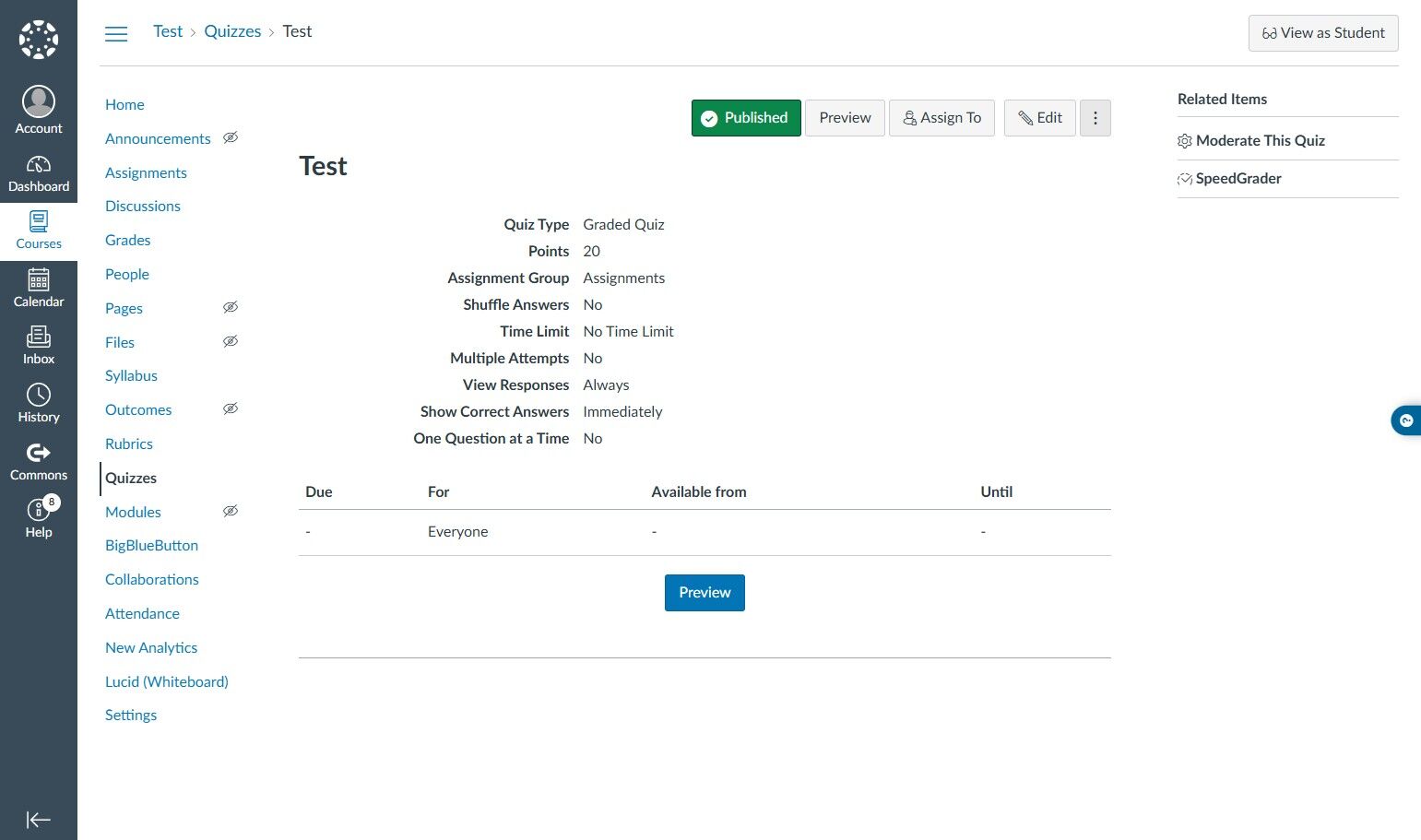
Task: Open Announcements in course navigation
Action: pyautogui.click(x=158, y=138)
